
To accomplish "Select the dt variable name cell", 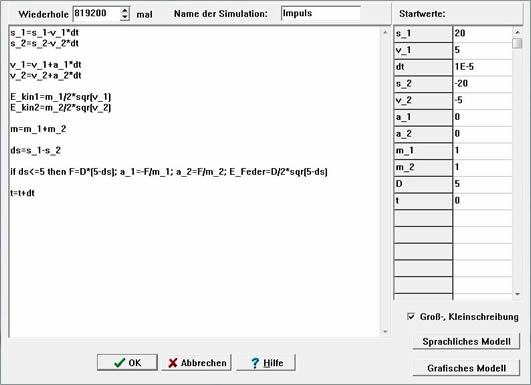I will 423,67.
